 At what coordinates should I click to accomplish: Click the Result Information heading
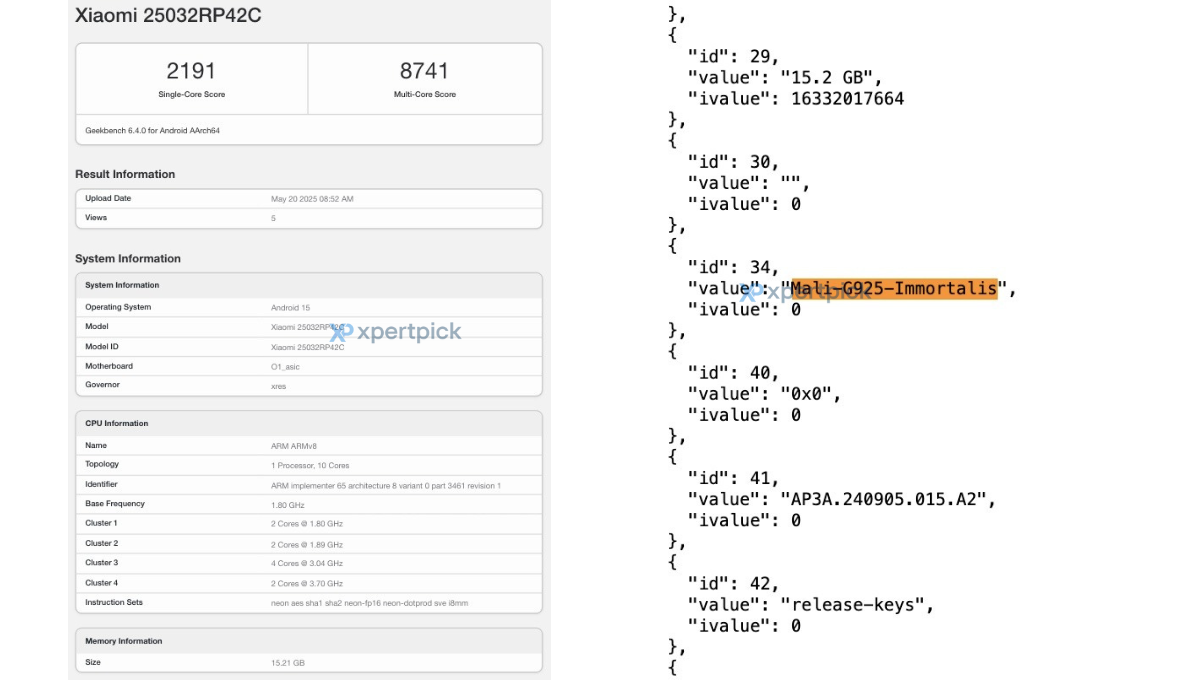(x=125, y=174)
